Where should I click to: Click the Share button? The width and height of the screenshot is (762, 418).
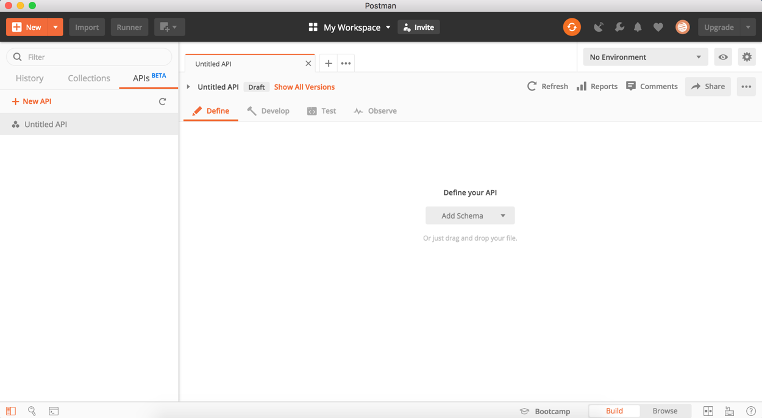click(x=708, y=87)
